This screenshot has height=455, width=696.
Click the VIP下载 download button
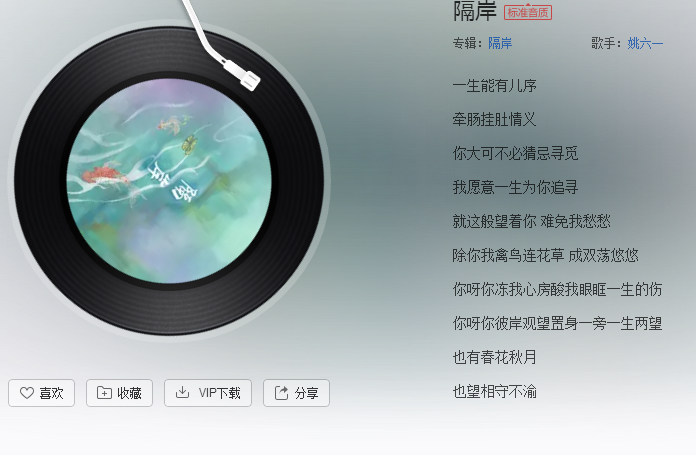[x=208, y=393]
